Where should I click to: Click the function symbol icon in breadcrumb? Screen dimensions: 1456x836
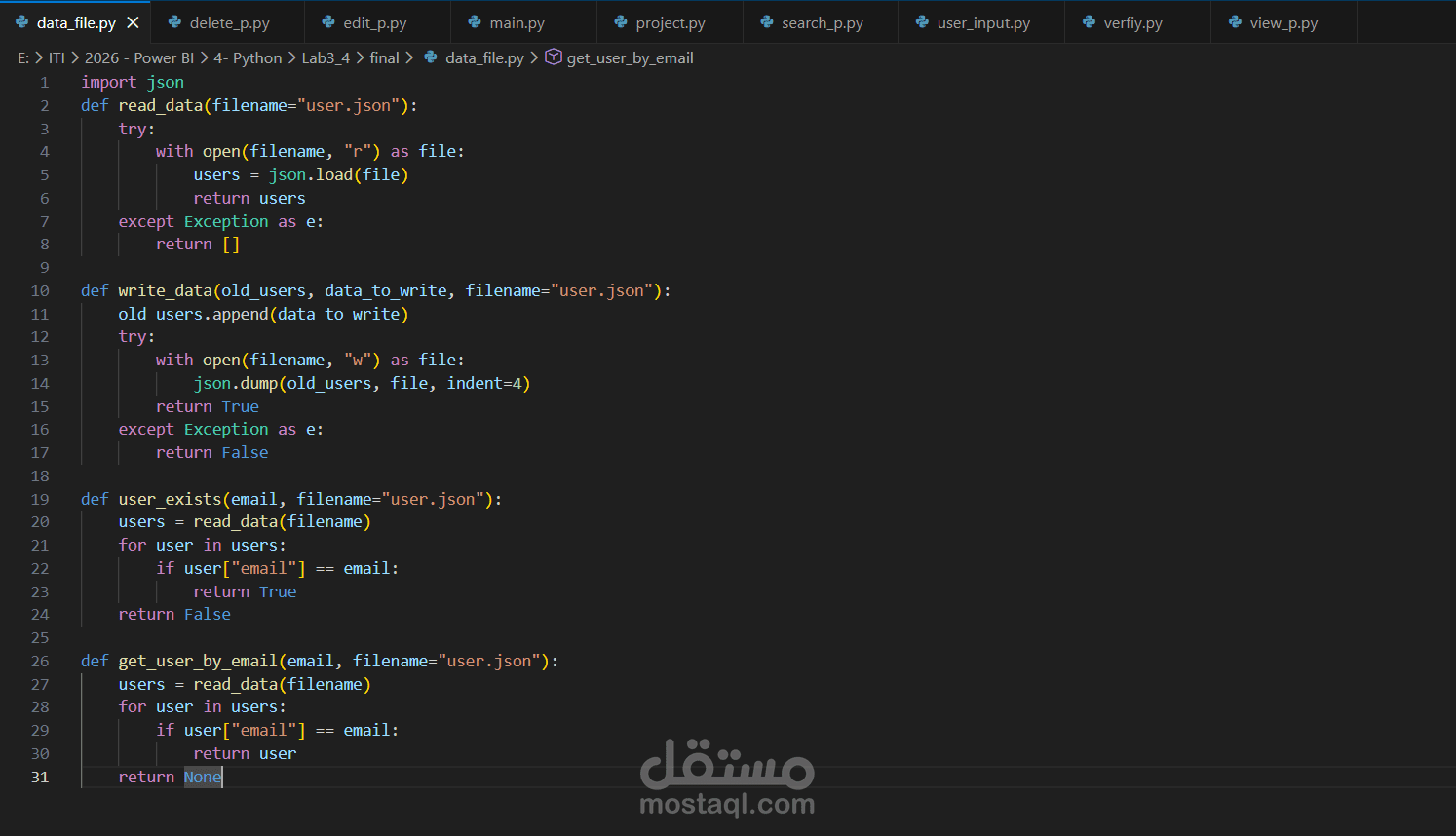553,57
